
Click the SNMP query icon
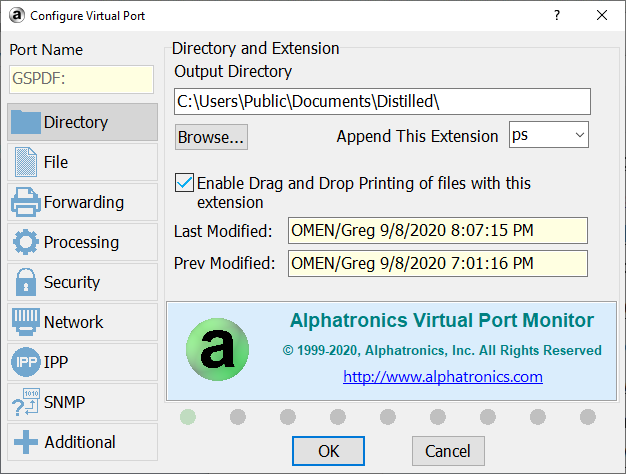(x=26, y=402)
